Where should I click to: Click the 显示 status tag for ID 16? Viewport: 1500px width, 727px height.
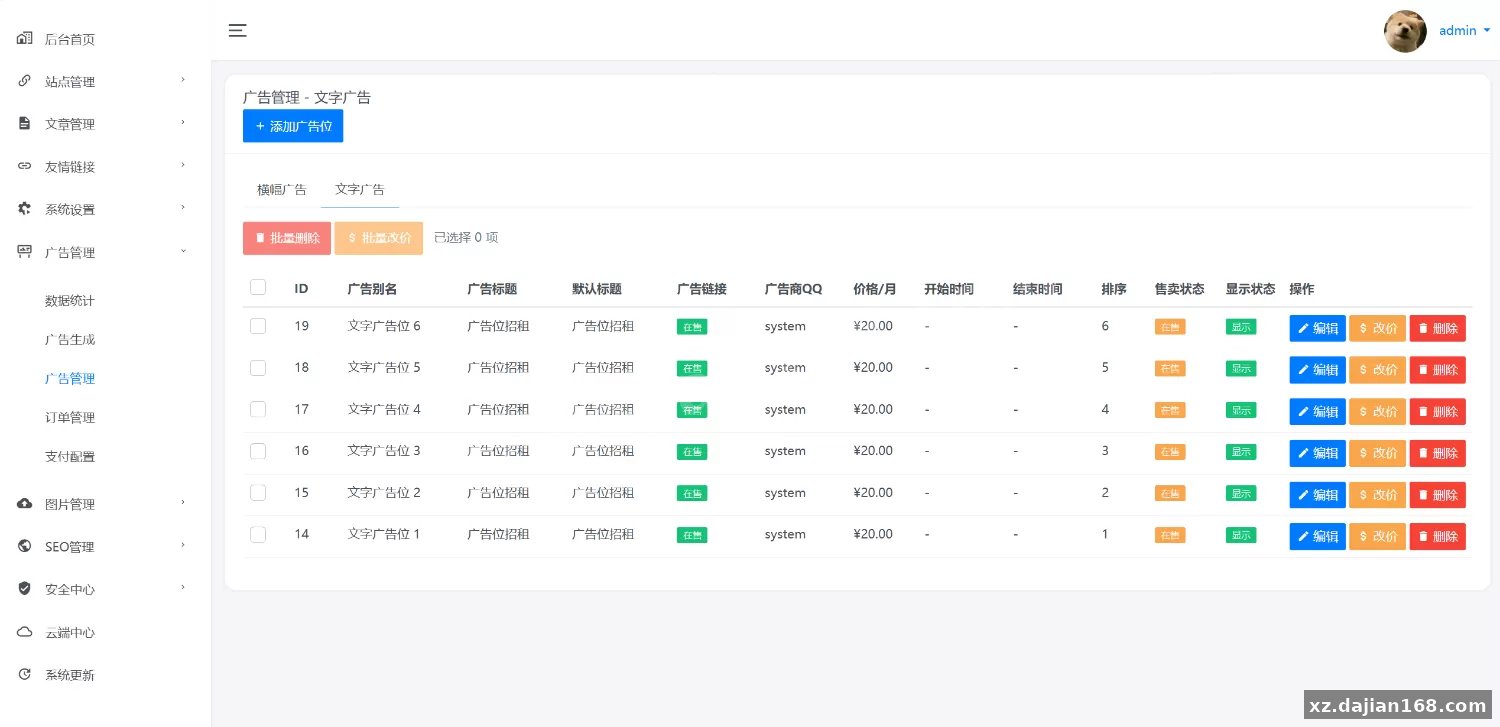pos(1241,451)
